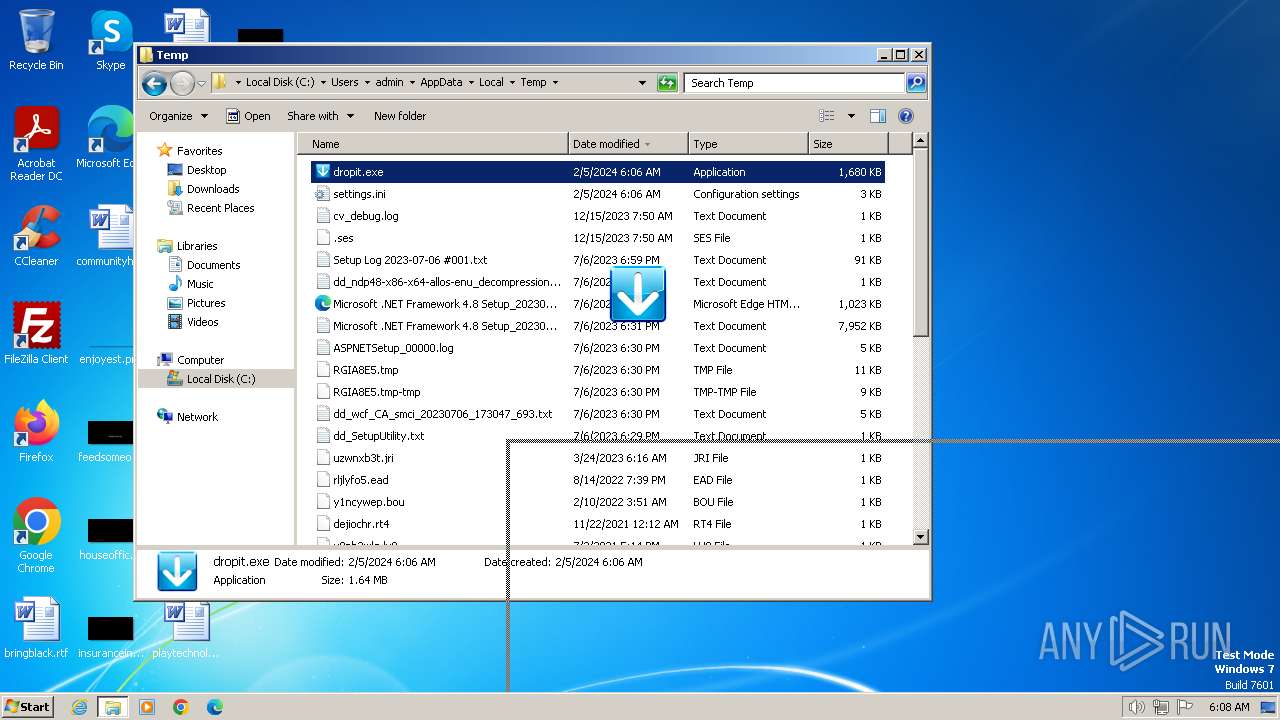Select Recent Places in navigation pane
This screenshot has width=1280, height=720.
(220, 208)
